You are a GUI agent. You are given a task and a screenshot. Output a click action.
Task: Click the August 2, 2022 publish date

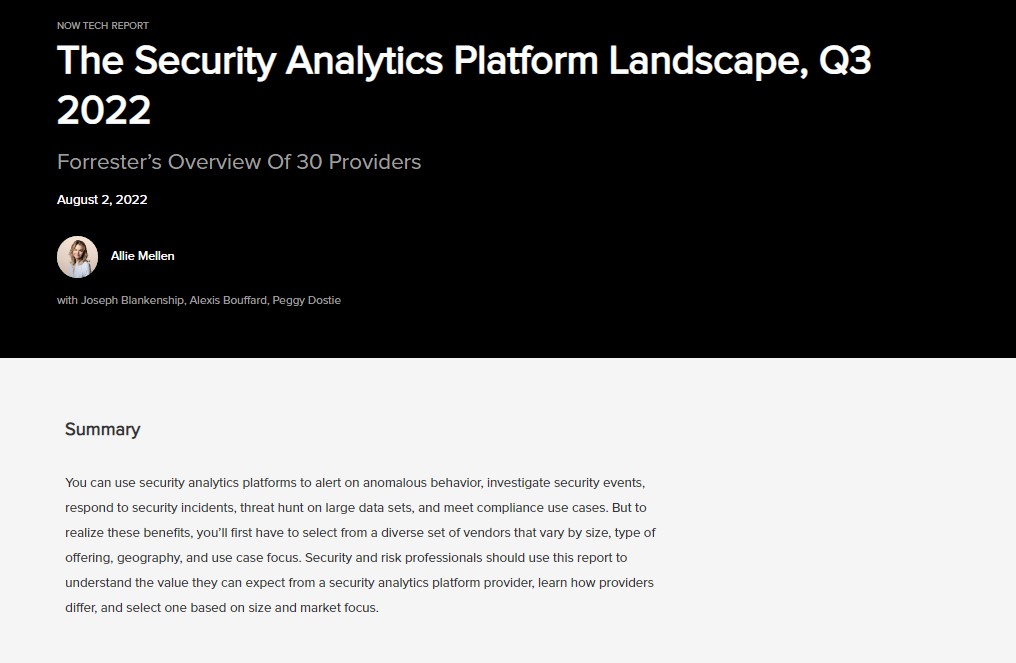(x=102, y=200)
